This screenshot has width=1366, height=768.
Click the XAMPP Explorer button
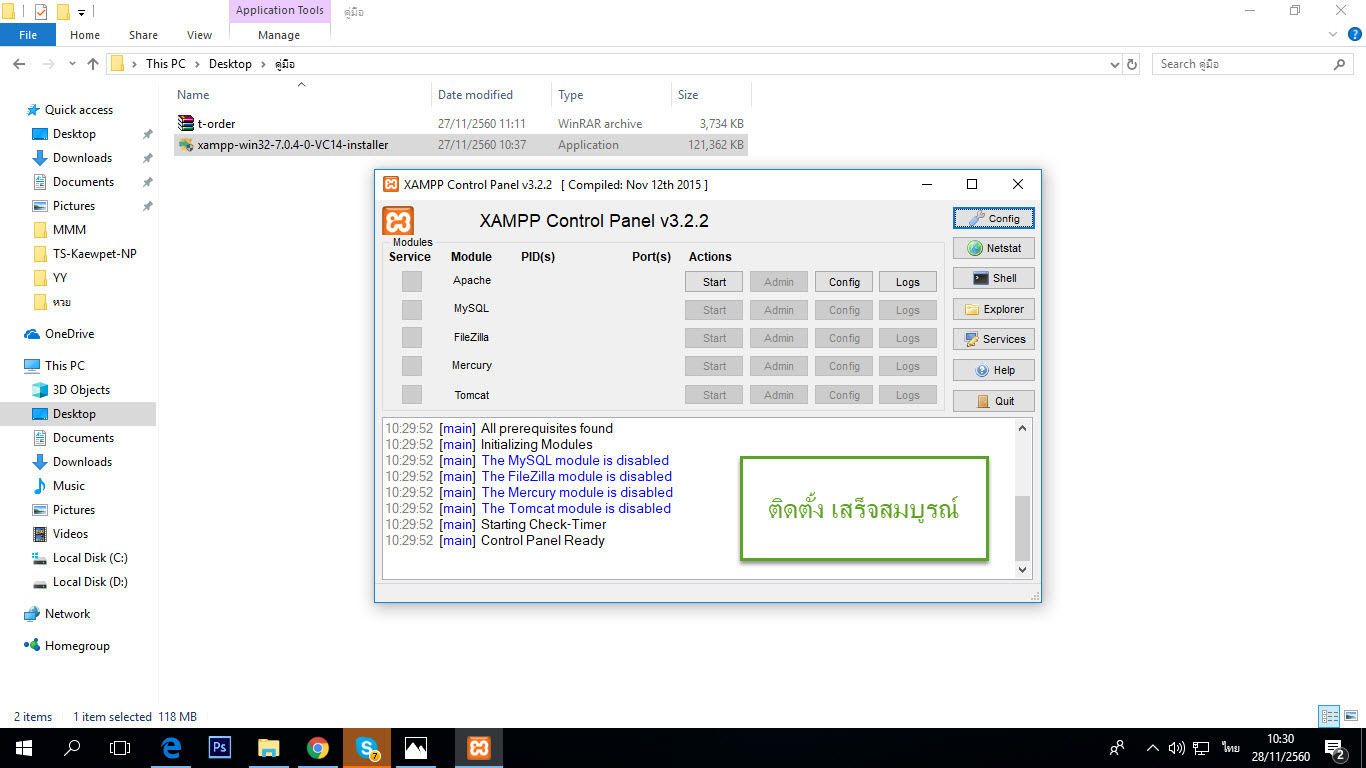994,309
